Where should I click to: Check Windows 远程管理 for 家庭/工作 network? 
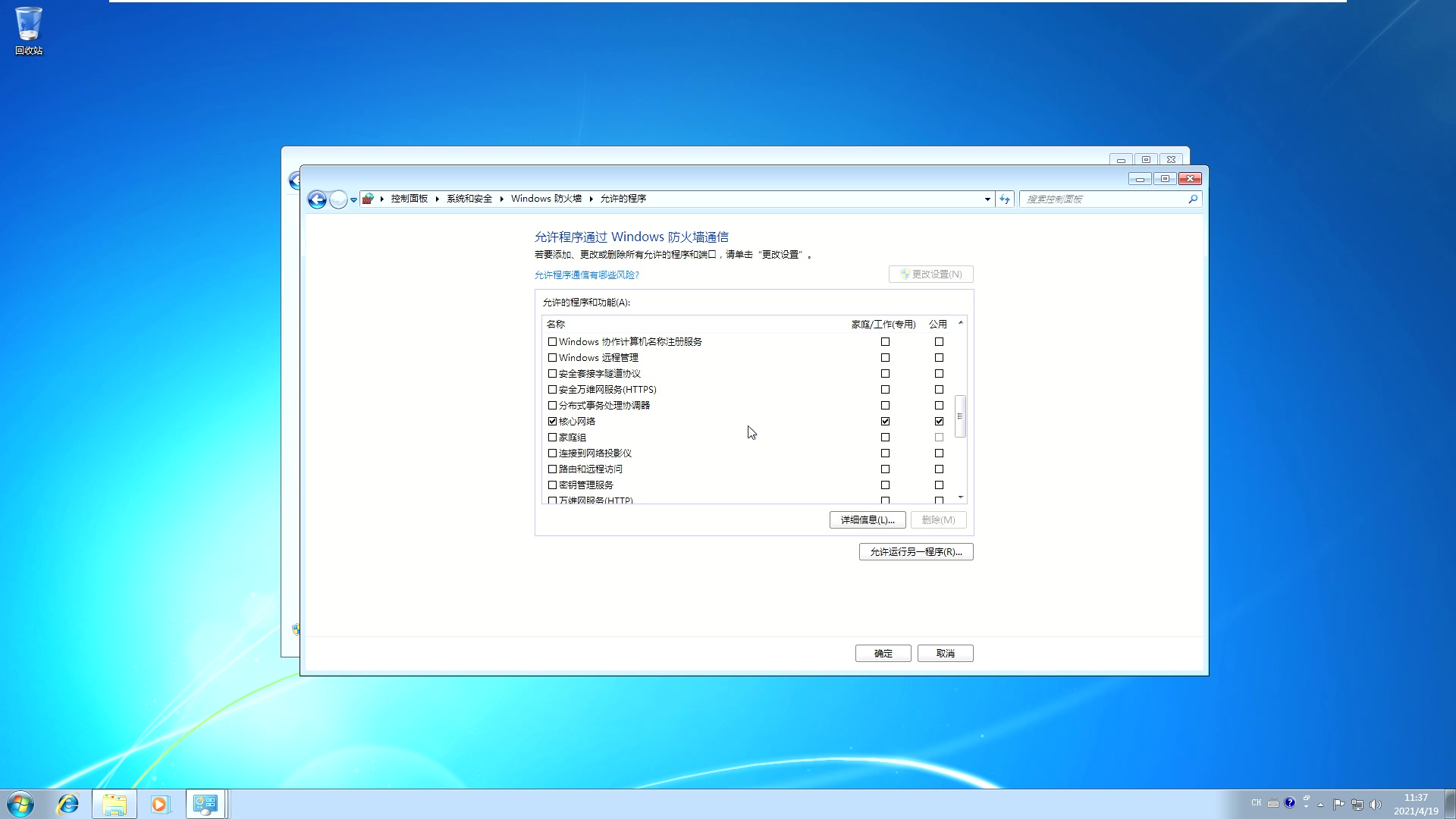point(885,357)
